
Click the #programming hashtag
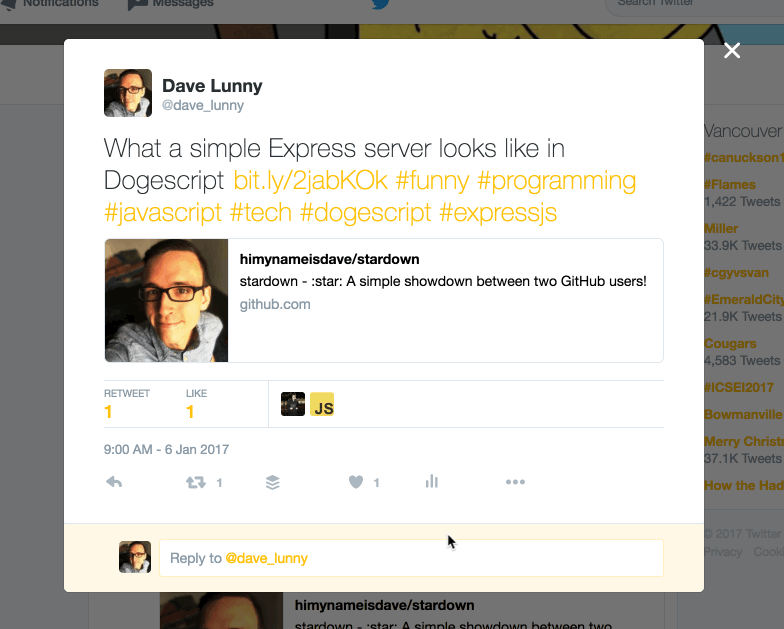coord(556,181)
